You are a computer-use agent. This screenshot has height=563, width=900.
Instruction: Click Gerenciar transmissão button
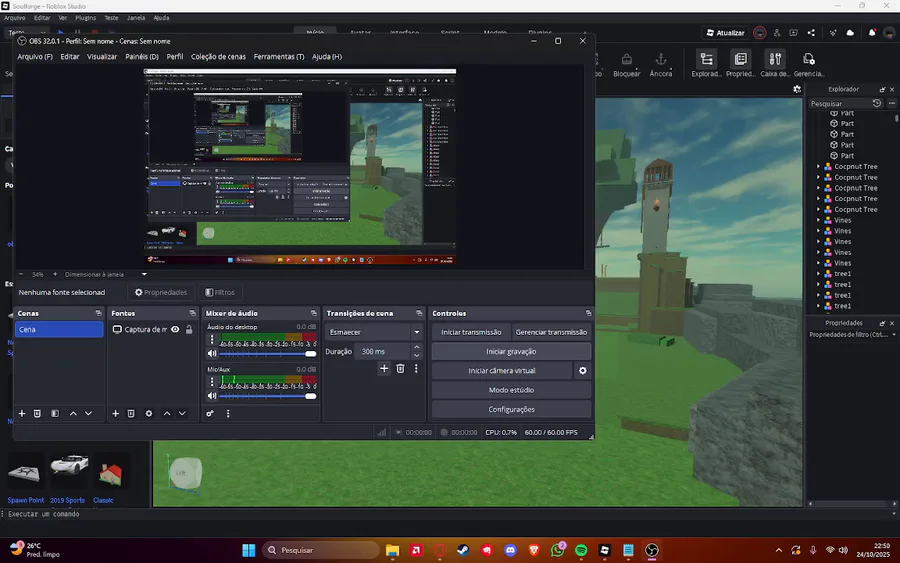tap(551, 332)
